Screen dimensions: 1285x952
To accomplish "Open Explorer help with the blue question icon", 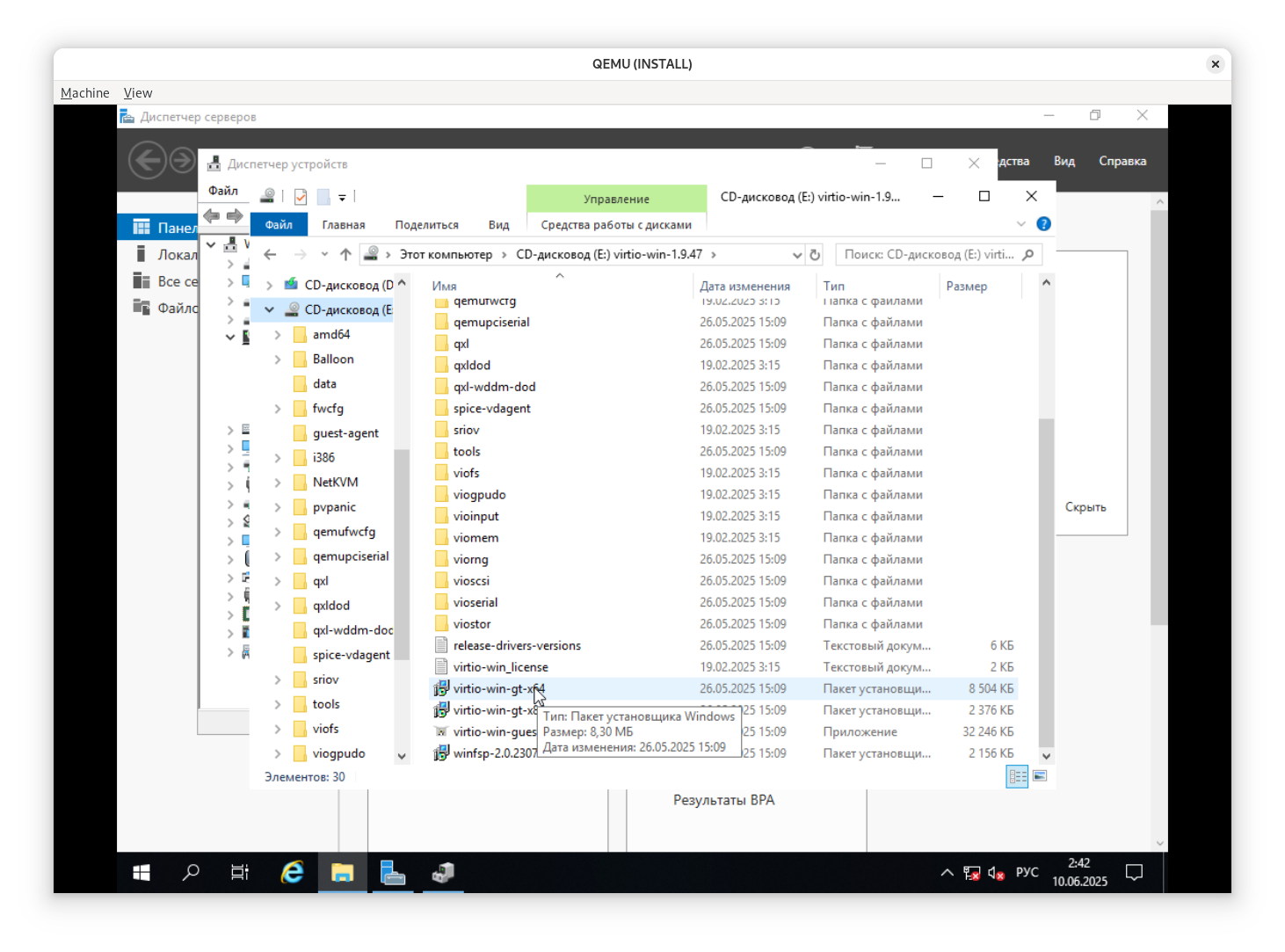I will [1043, 224].
